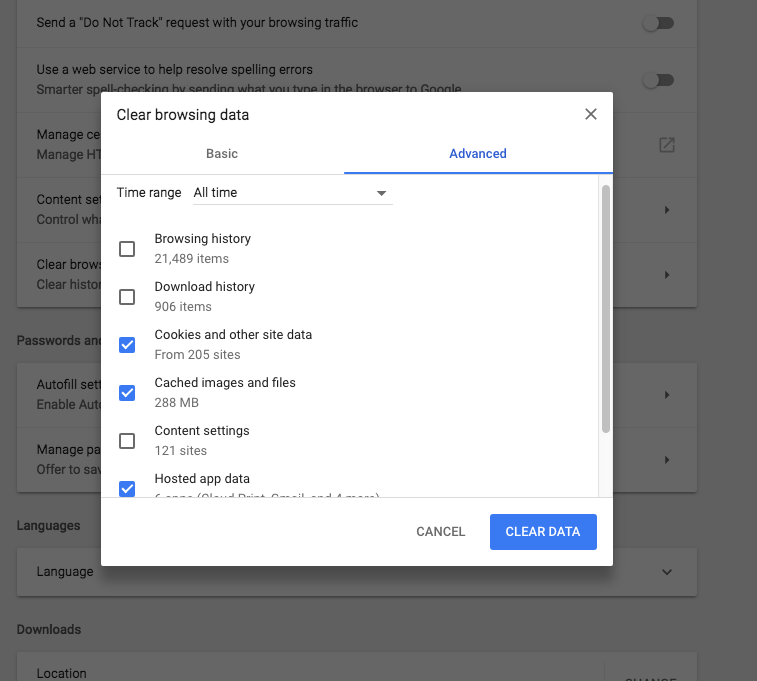This screenshot has height=681, width=757.
Task: Toggle the Do Not Track switch
Action: (x=658, y=23)
